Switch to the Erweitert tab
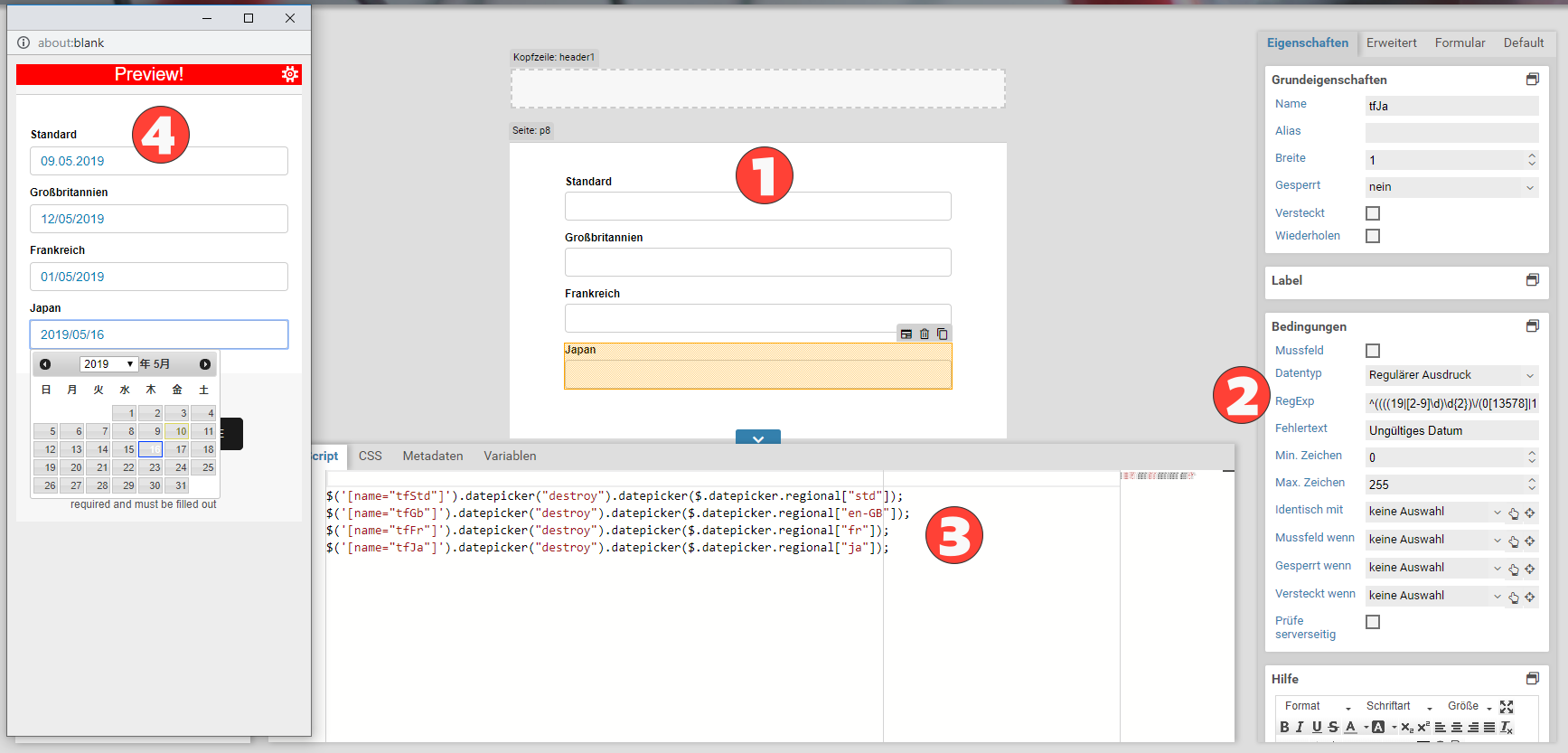 pos(1391,42)
